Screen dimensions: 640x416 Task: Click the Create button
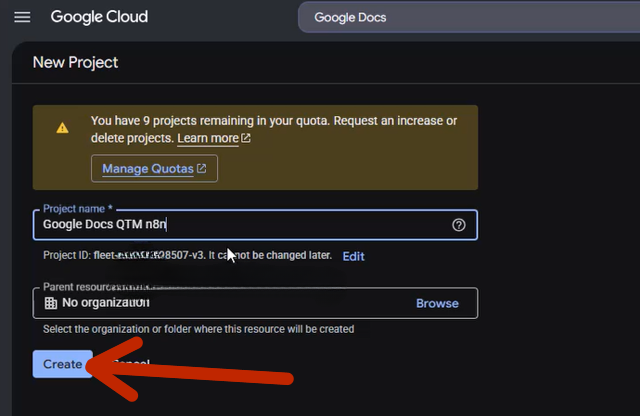63,364
